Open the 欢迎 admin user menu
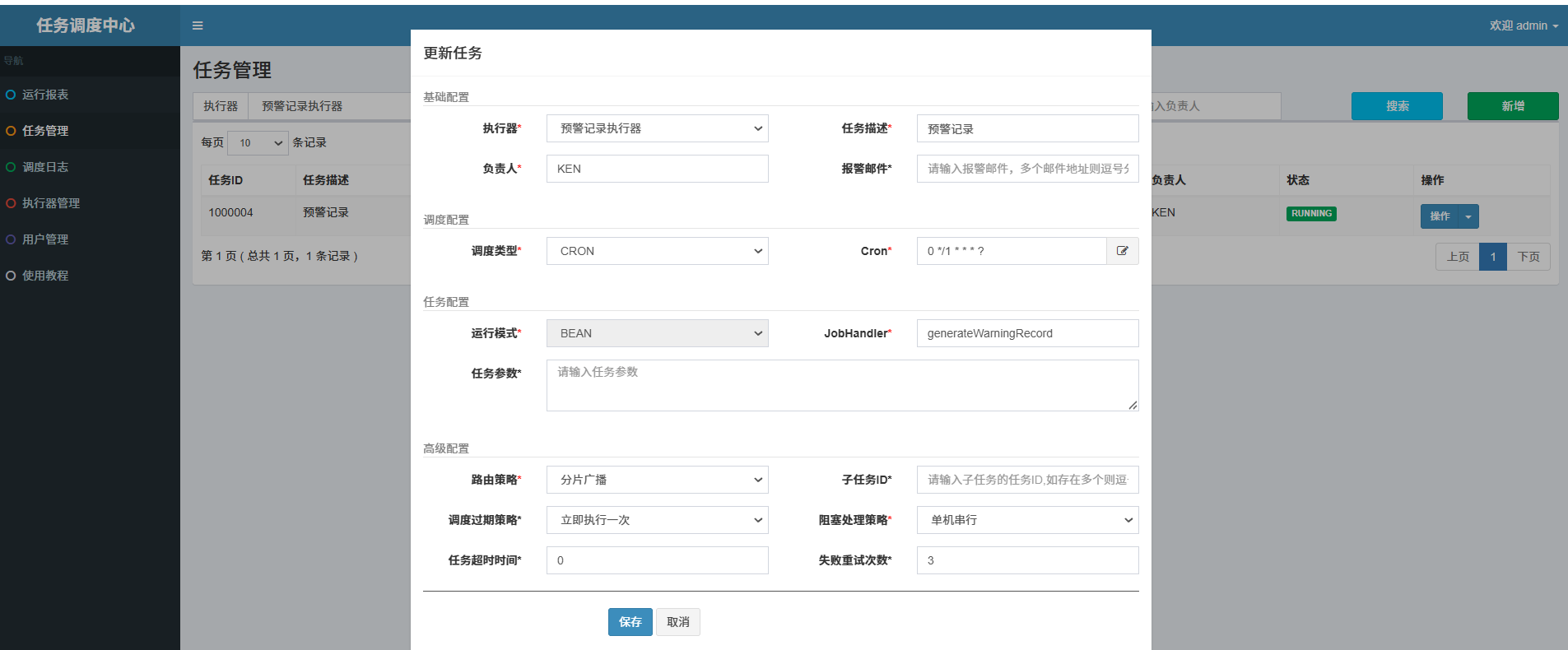This screenshot has width=1568, height=650. click(x=1524, y=26)
